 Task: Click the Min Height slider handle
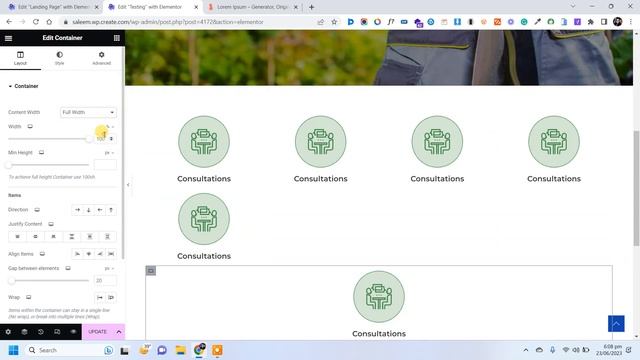point(9,165)
